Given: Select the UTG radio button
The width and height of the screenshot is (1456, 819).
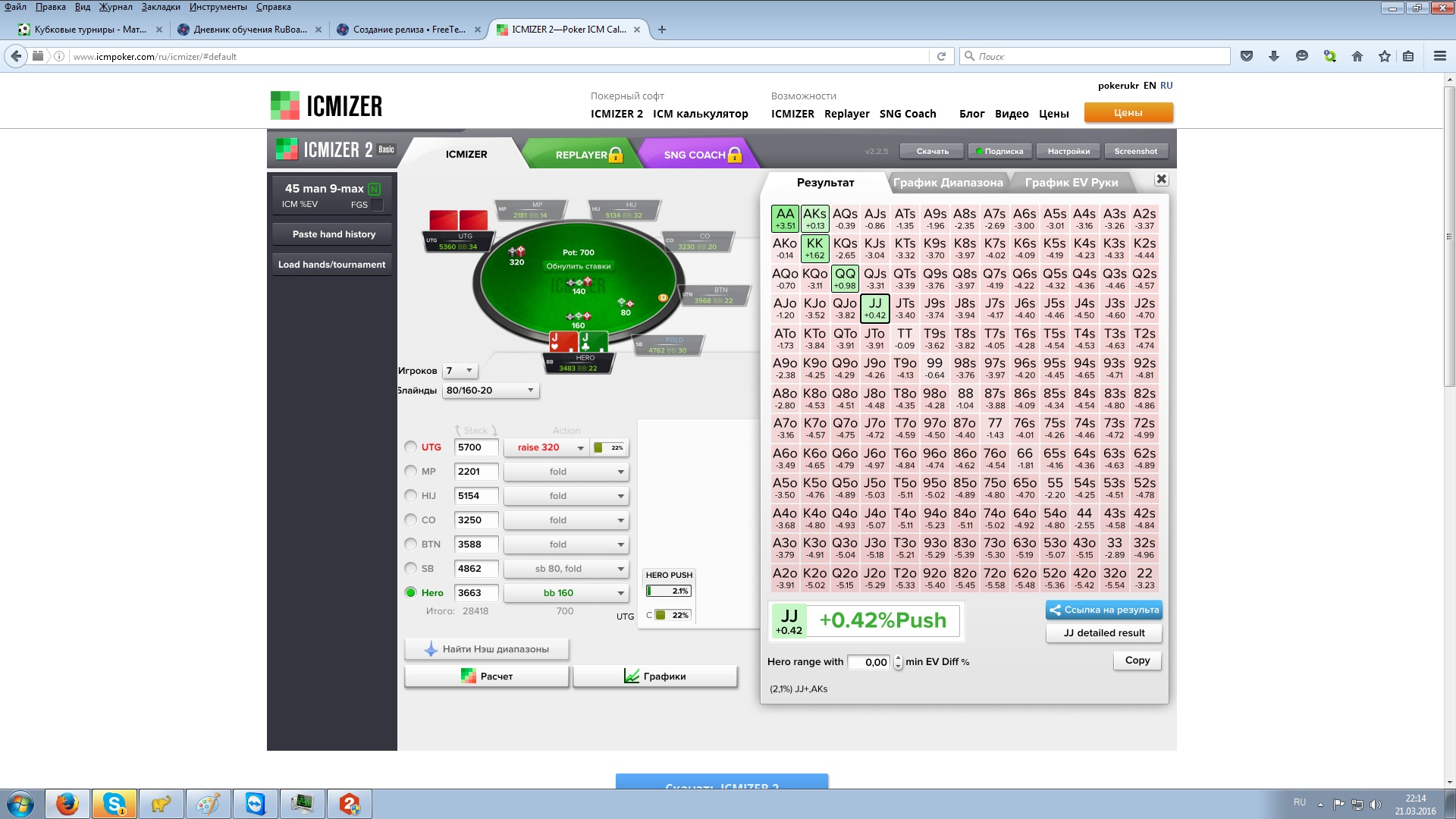Looking at the screenshot, I should (411, 447).
